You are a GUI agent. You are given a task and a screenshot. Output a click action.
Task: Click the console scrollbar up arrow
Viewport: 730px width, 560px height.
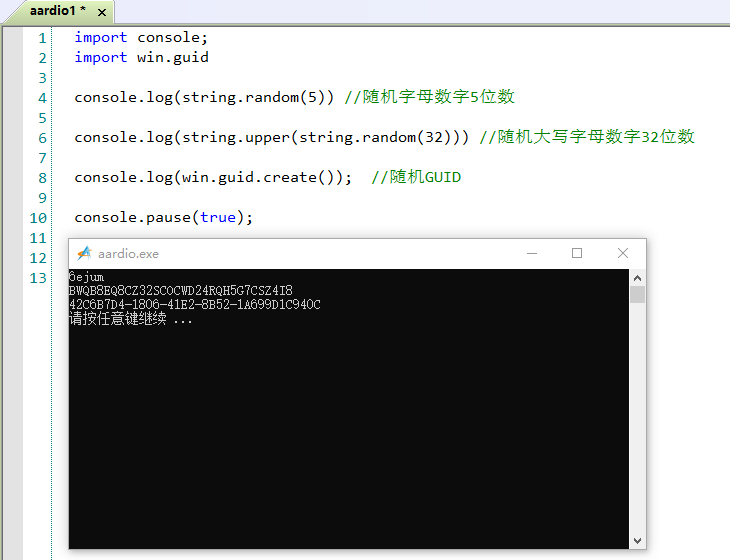[637, 278]
